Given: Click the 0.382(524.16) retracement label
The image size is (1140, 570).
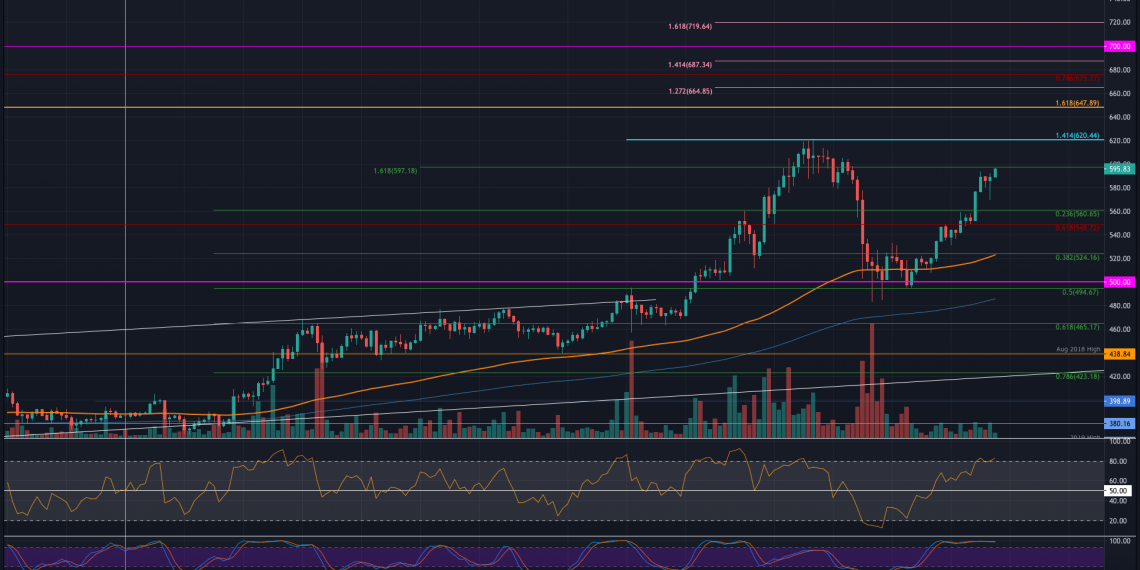Looking at the screenshot, I should click(1077, 257).
